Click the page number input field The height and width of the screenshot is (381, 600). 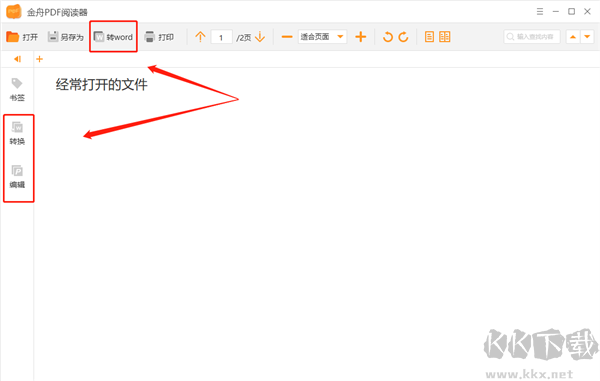pyautogui.click(x=221, y=37)
